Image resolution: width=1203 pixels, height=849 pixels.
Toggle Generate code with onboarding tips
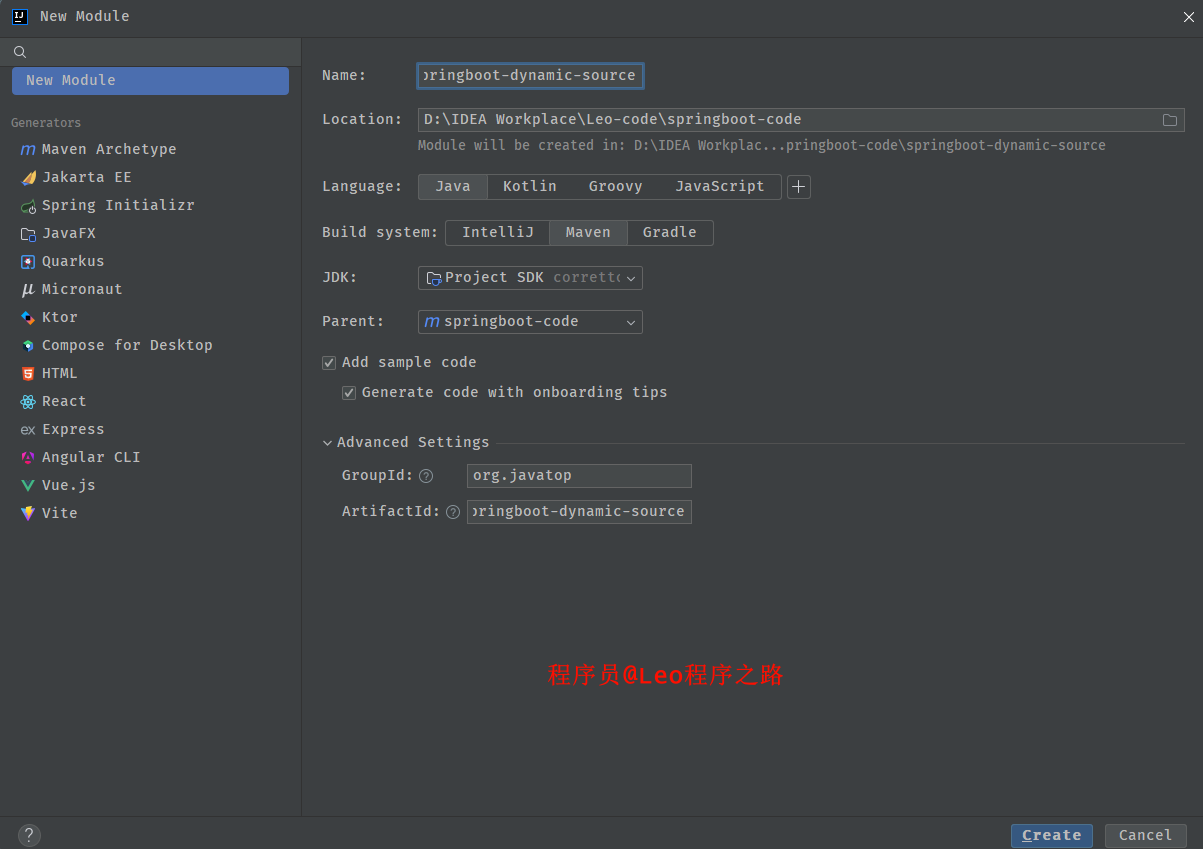pyautogui.click(x=349, y=393)
